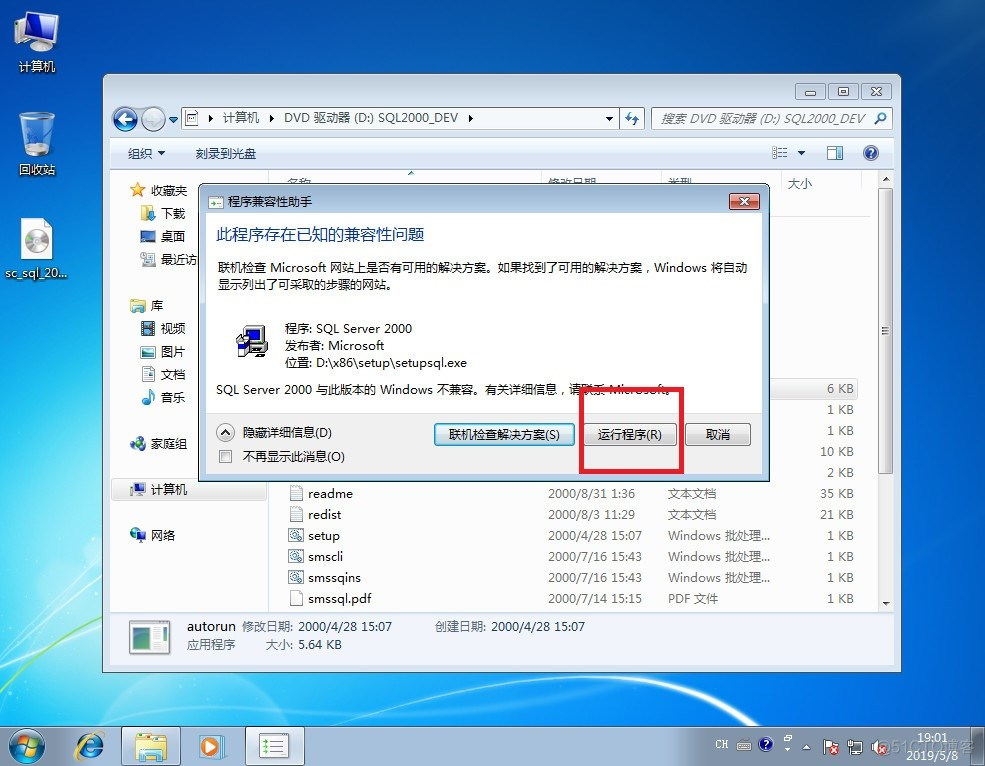Click the network tray icon
Image resolution: width=985 pixels, height=766 pixels.
[855, 747]
